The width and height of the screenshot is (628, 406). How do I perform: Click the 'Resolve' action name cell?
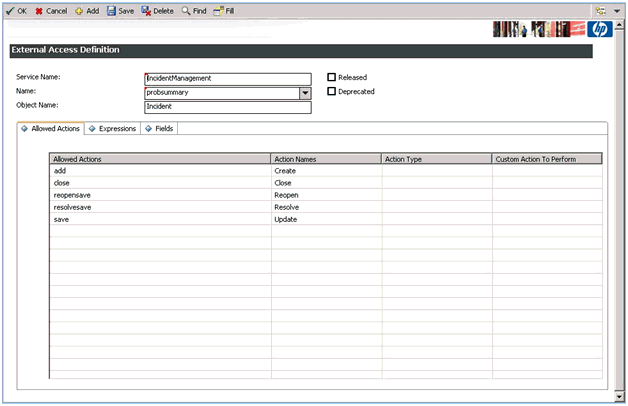326,207
